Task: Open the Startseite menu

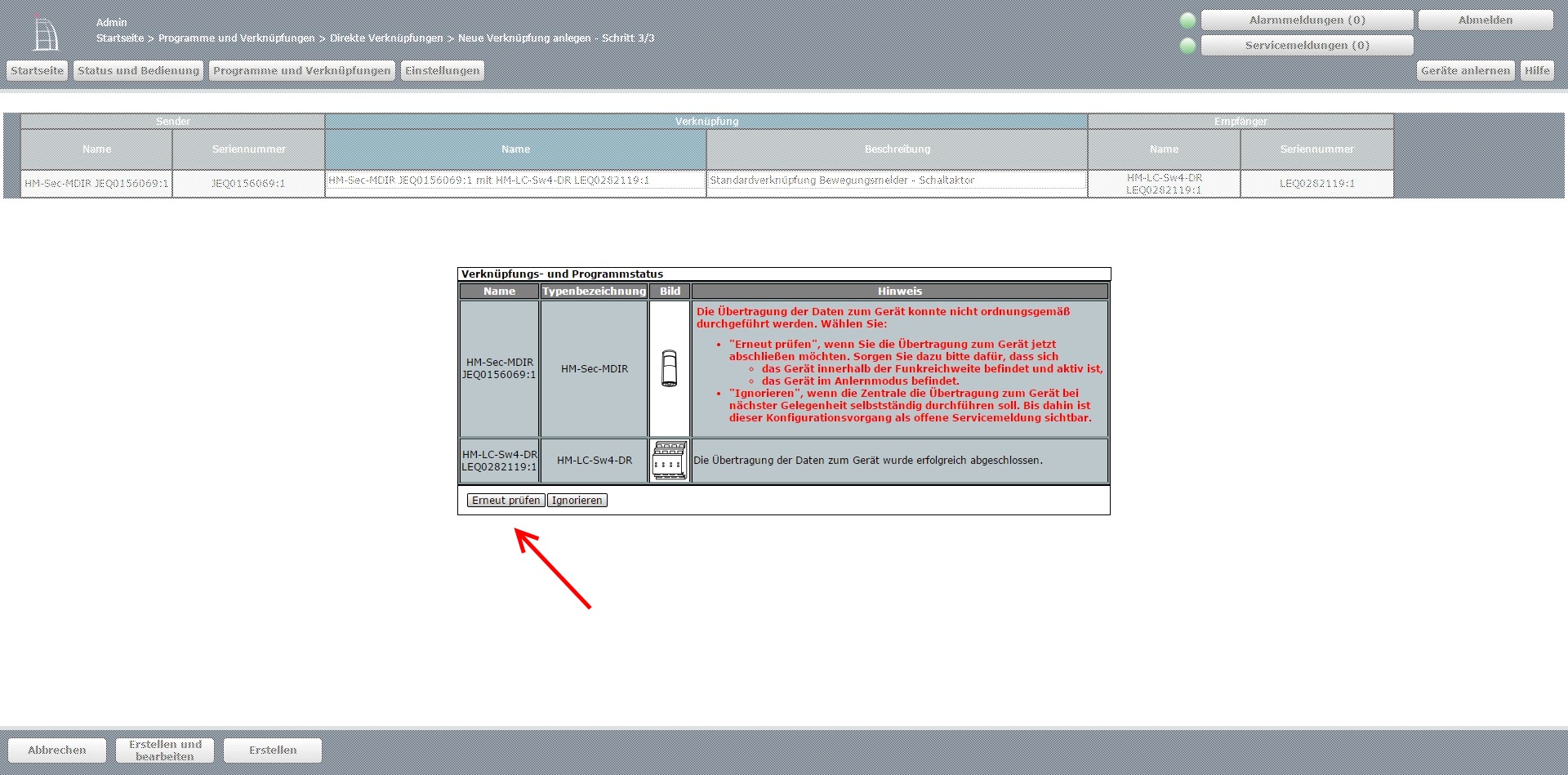Action: tap(37, 71)
